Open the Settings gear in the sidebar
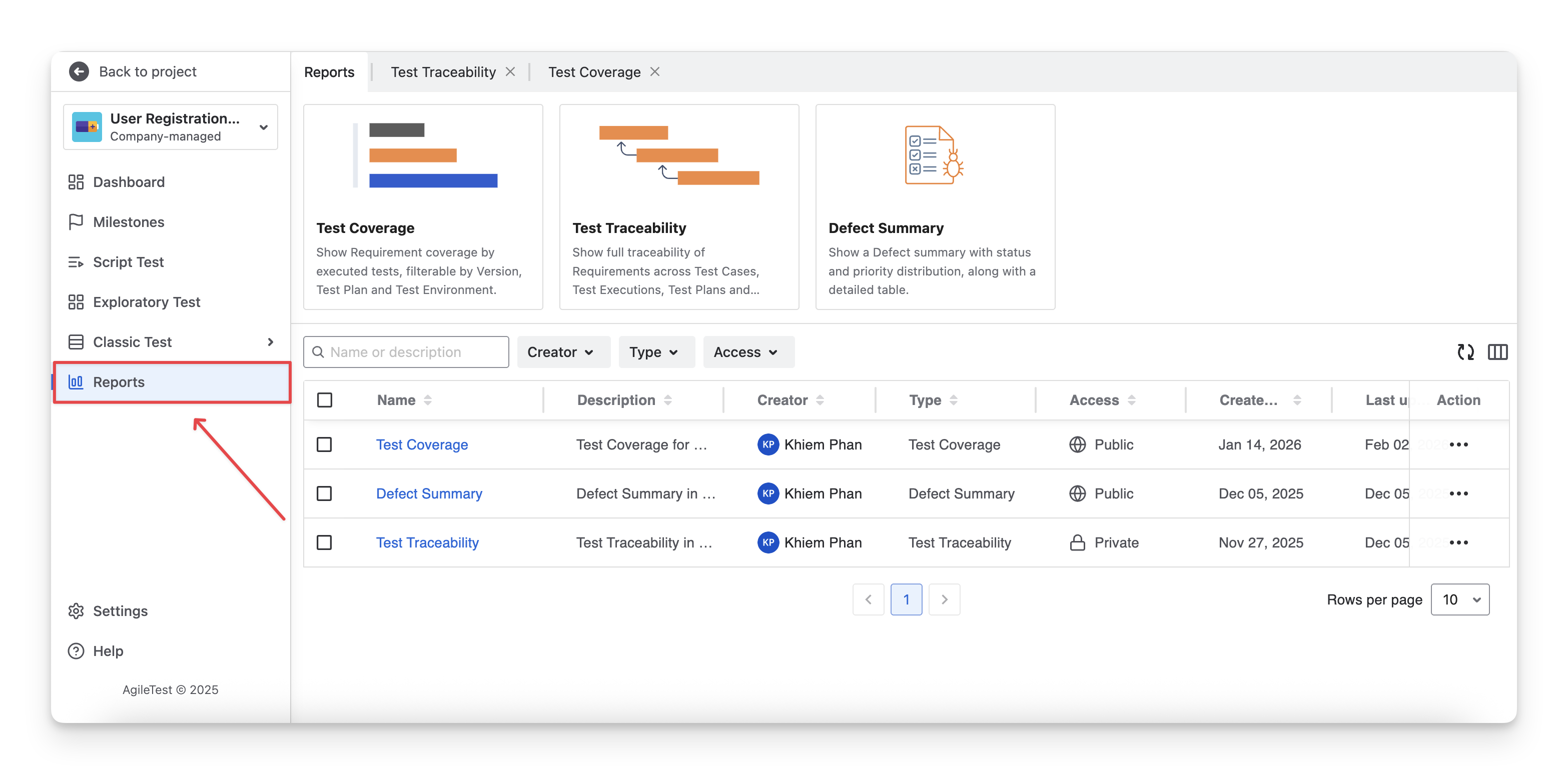Screen dimensions: 1568x774 [76, 610]
